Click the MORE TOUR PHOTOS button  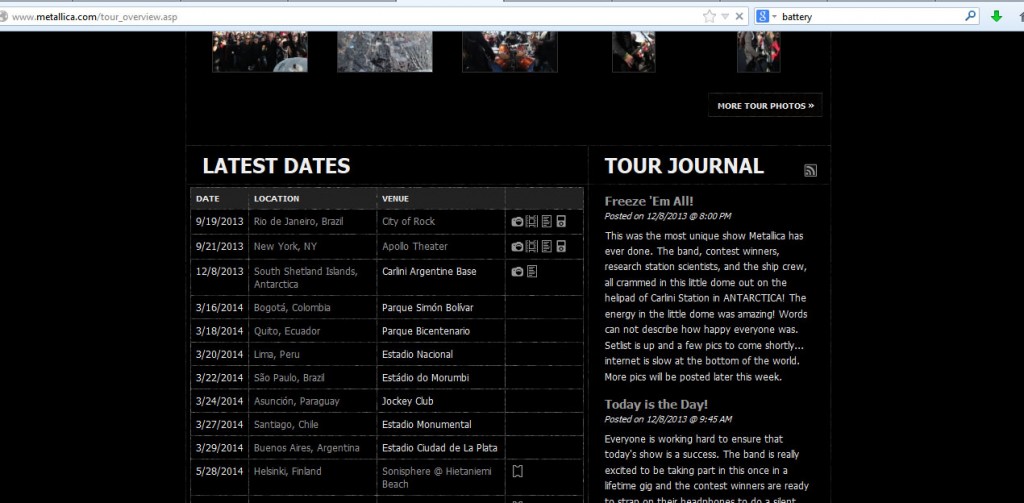tap(765, 105)
